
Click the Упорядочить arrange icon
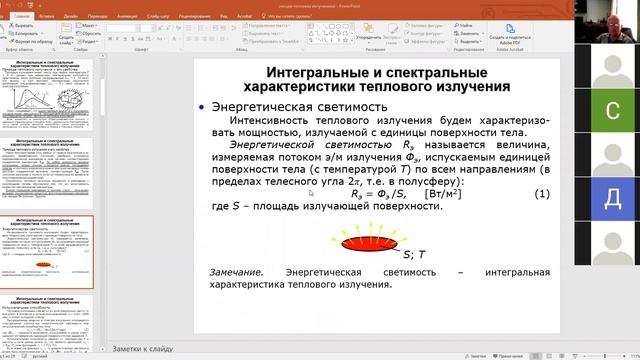click(369, 28)
